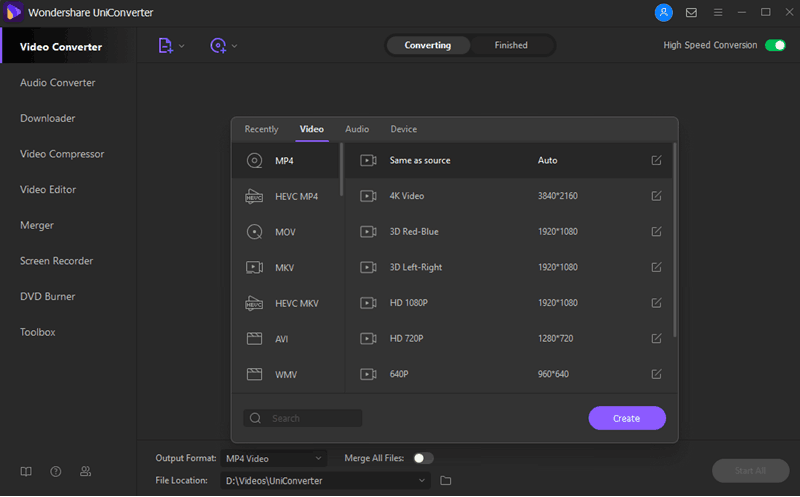
Task: Choose HEVC MP4 format
Action: pos(286,196)
